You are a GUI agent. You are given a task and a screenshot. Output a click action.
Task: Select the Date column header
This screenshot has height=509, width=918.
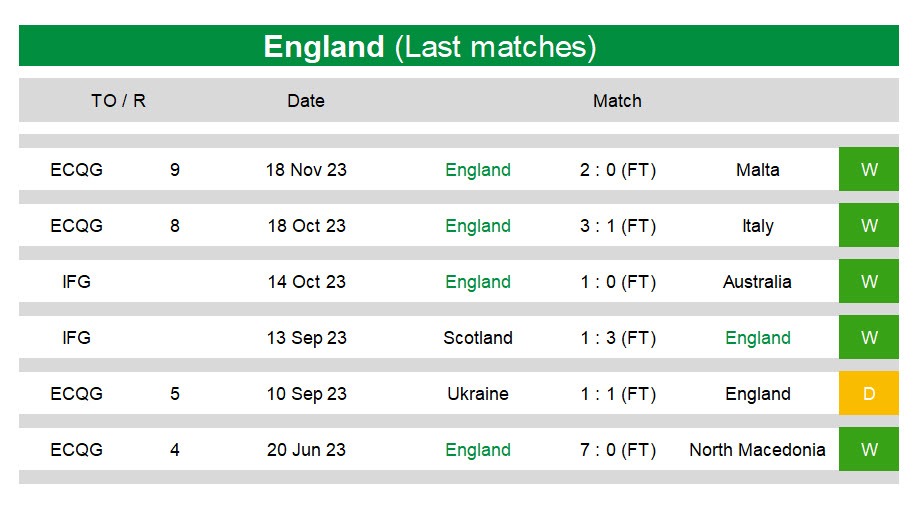[x=306, y=101]
